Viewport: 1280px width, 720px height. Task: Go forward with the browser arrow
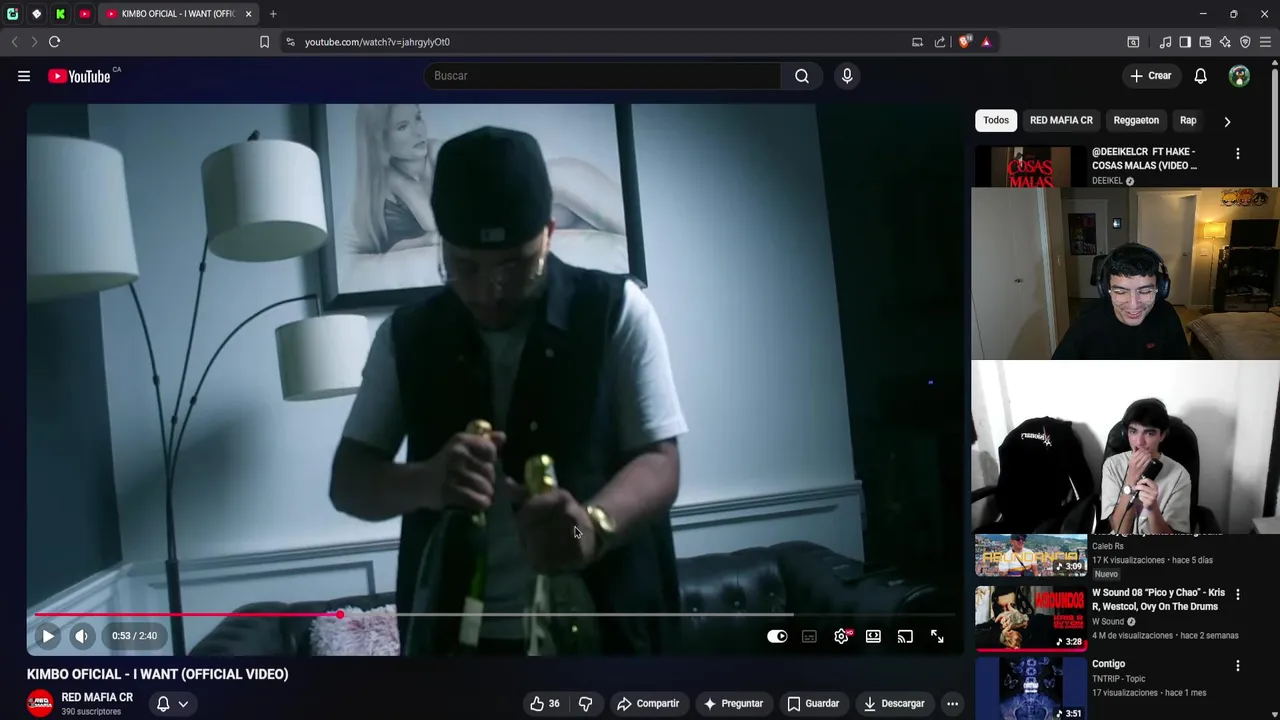click(x=34, y=42)
